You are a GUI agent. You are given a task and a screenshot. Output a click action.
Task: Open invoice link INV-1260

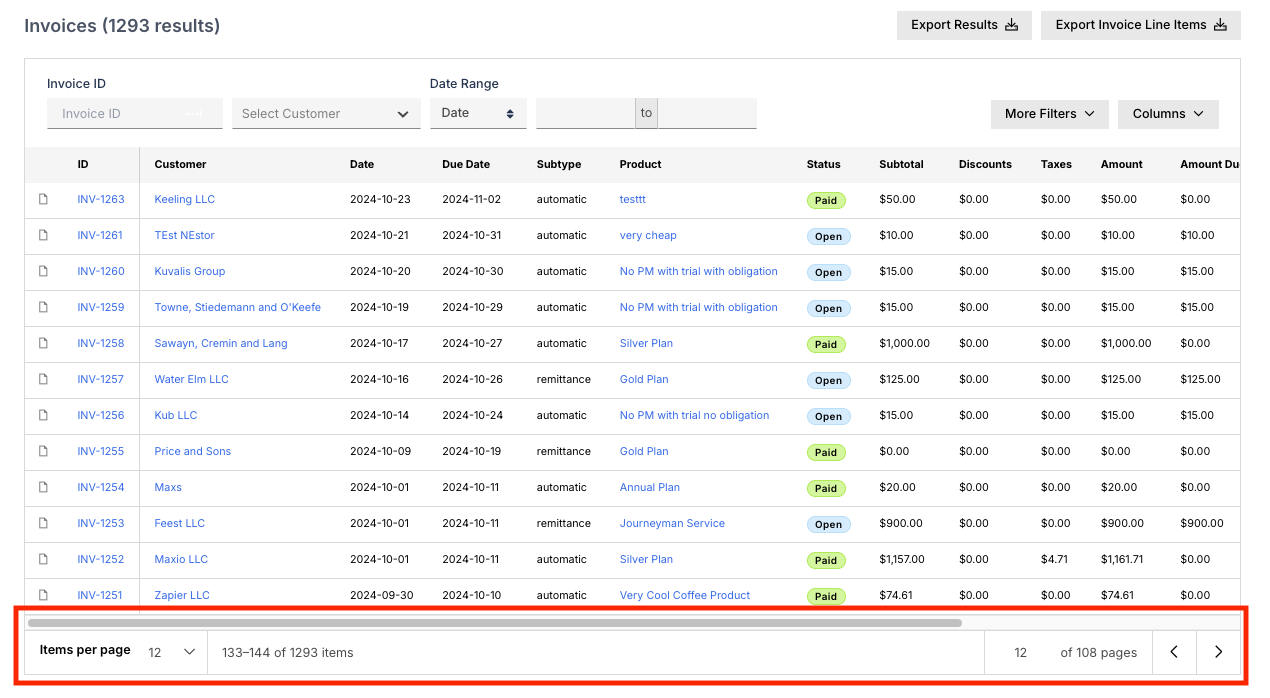coord(101,271)
